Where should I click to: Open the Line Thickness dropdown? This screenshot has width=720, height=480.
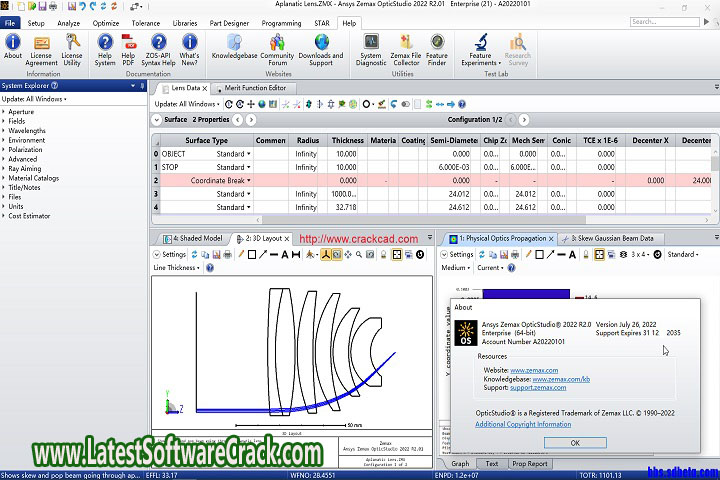[x=177, y=268]
